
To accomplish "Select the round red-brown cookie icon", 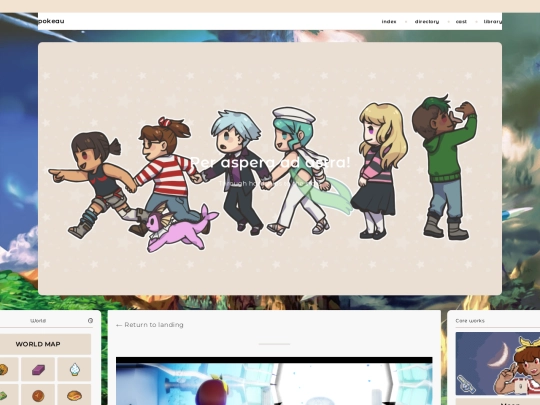I will tap(38, 395).
